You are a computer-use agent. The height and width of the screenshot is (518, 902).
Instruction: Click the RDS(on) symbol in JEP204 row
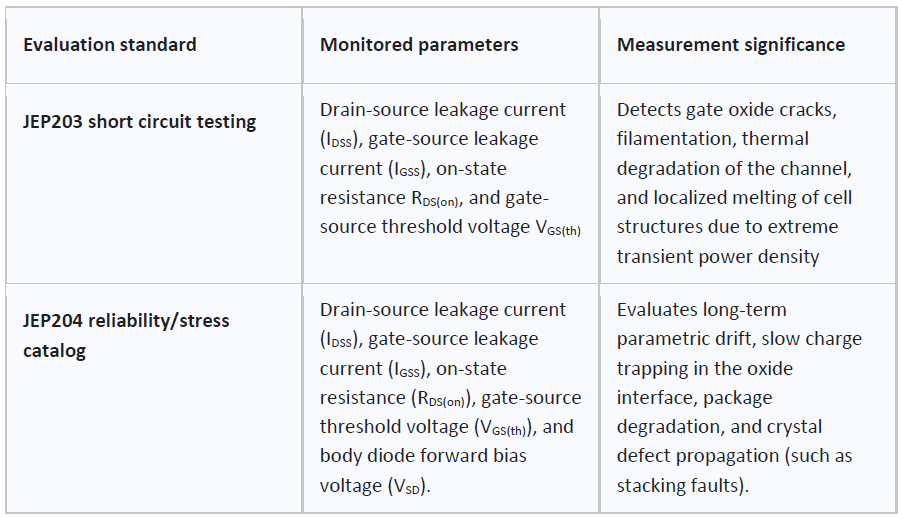point(441,399)
